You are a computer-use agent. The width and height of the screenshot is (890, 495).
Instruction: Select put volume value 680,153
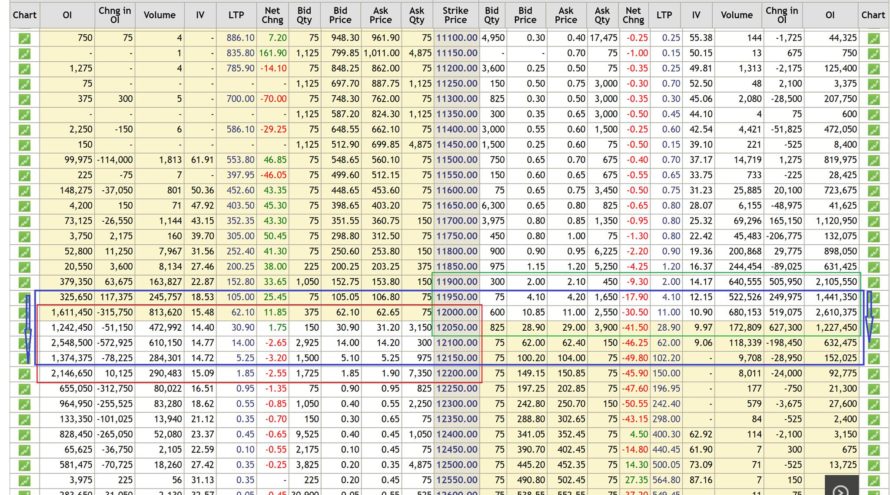(745, 312)
